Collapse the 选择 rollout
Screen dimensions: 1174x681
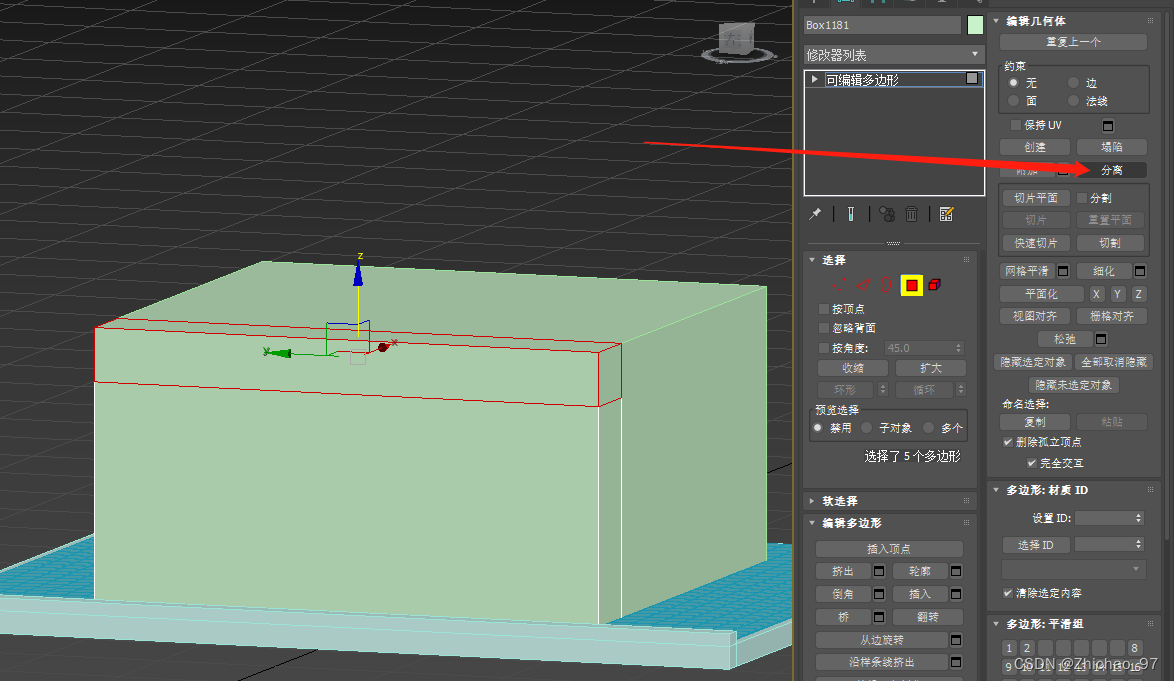[x=812, y=260]
